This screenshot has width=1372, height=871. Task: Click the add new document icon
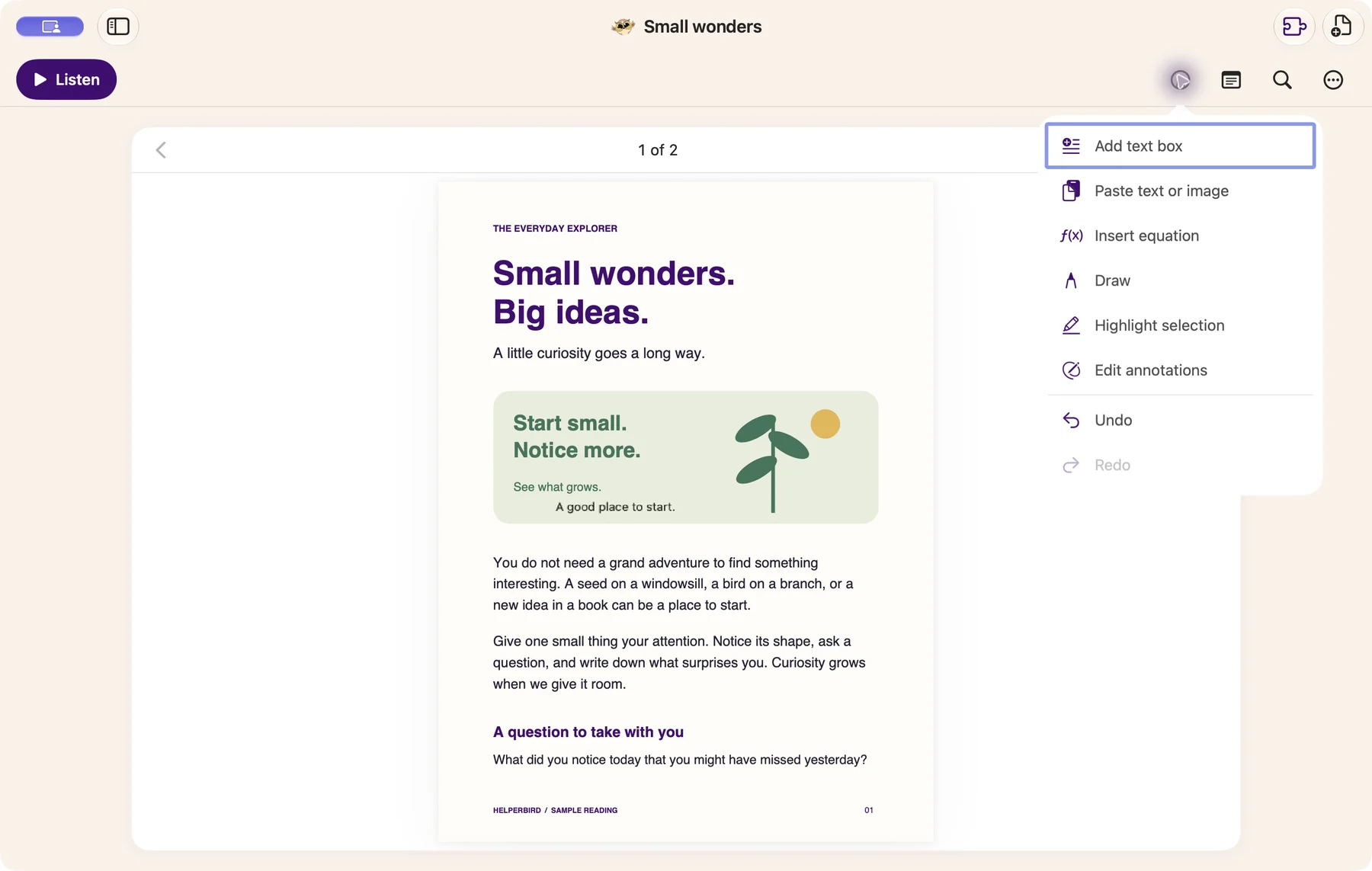pos(1342,27)
